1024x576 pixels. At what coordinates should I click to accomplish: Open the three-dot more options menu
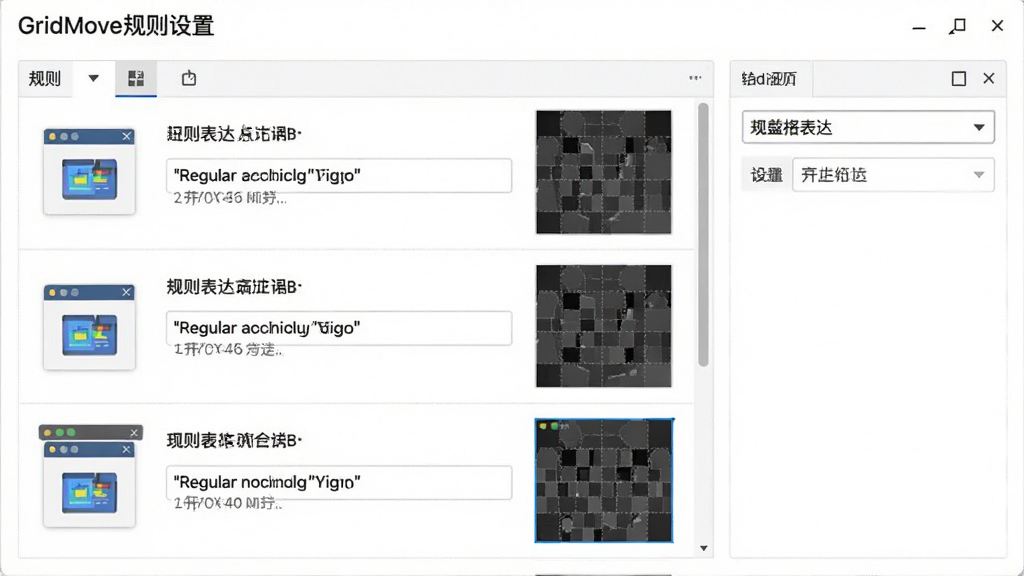[x=695, y=78]
